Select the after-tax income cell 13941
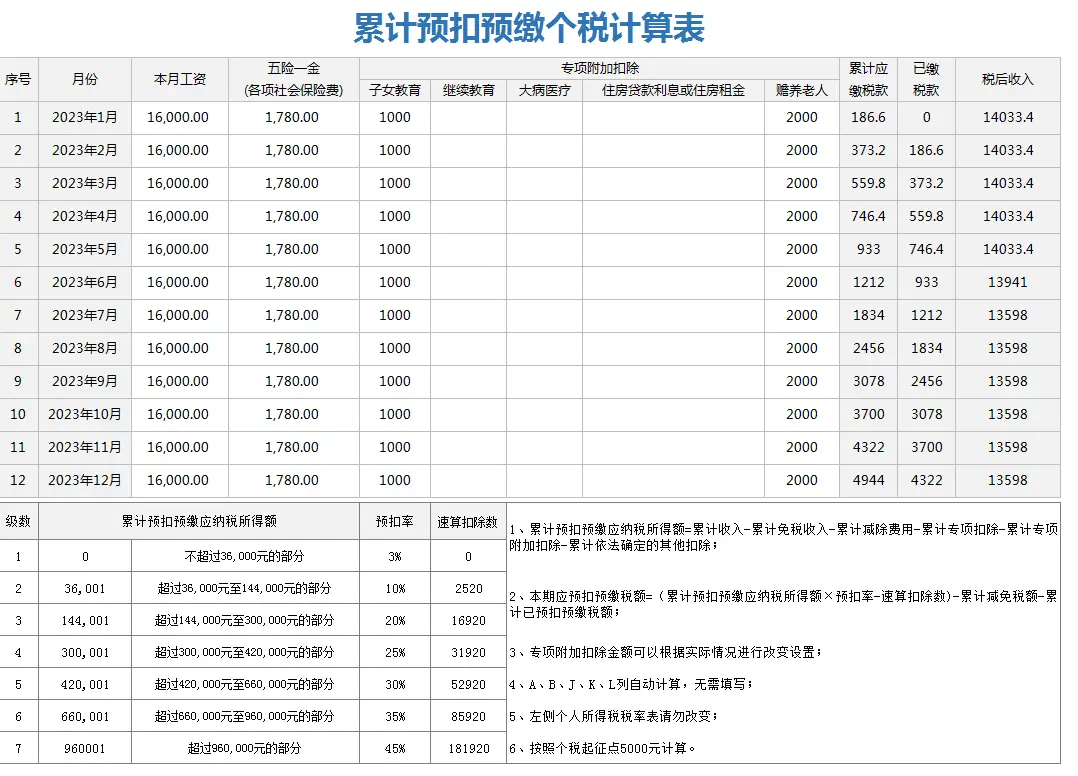The image size is (1078, 776). (1007, 282)
